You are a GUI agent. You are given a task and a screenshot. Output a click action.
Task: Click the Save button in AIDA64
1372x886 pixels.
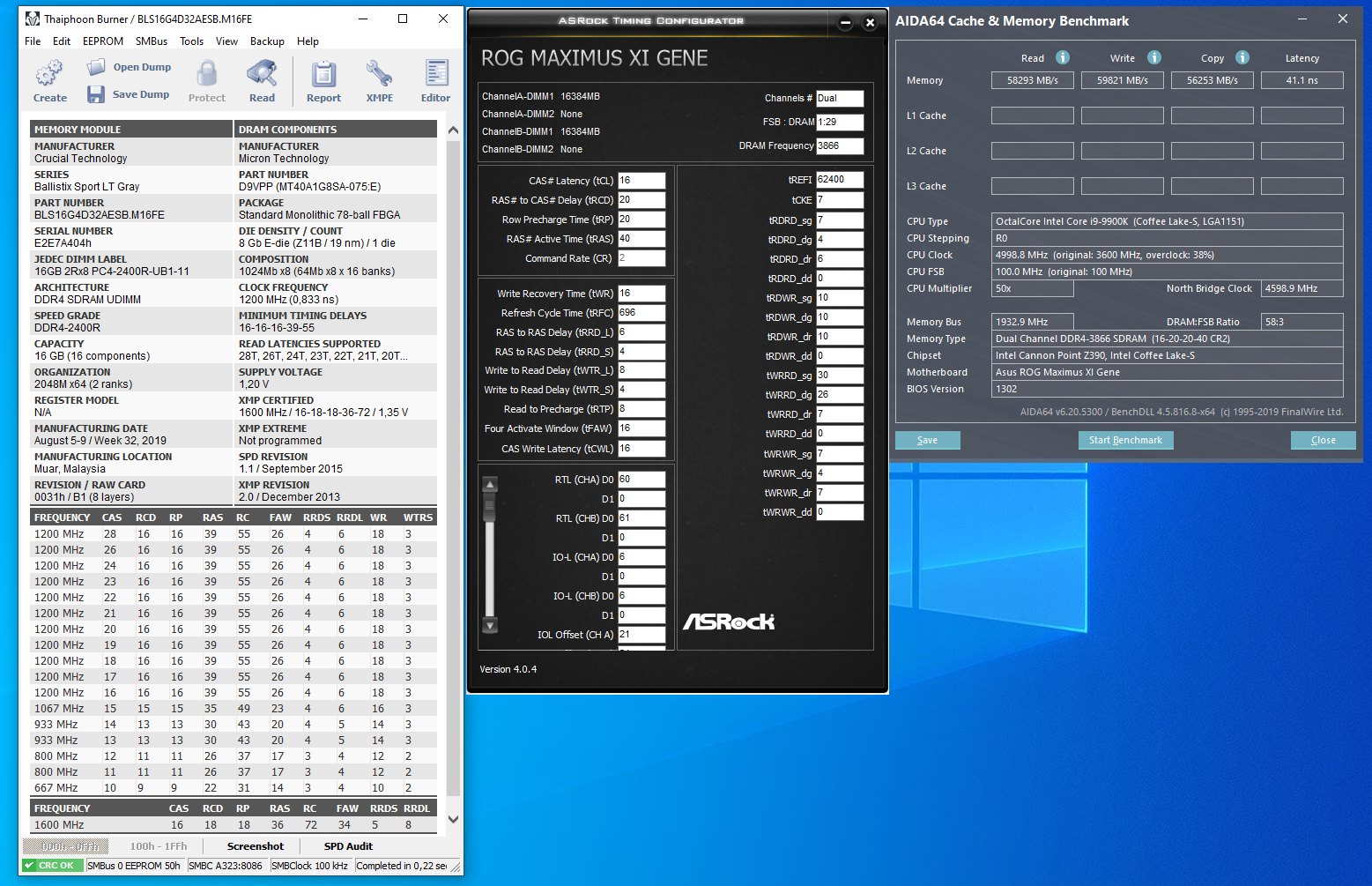[927, 440]
